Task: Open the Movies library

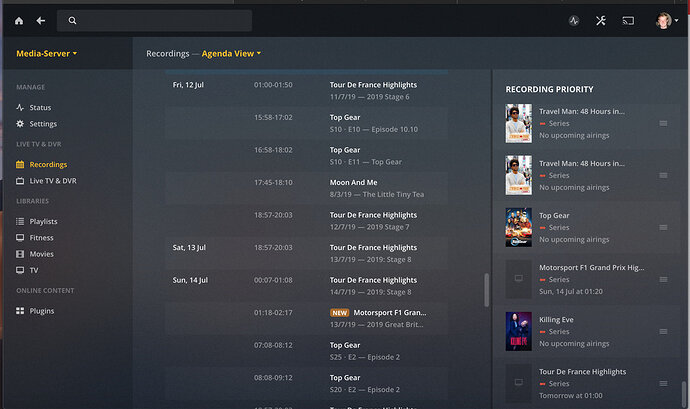Action: click(41, 254)
